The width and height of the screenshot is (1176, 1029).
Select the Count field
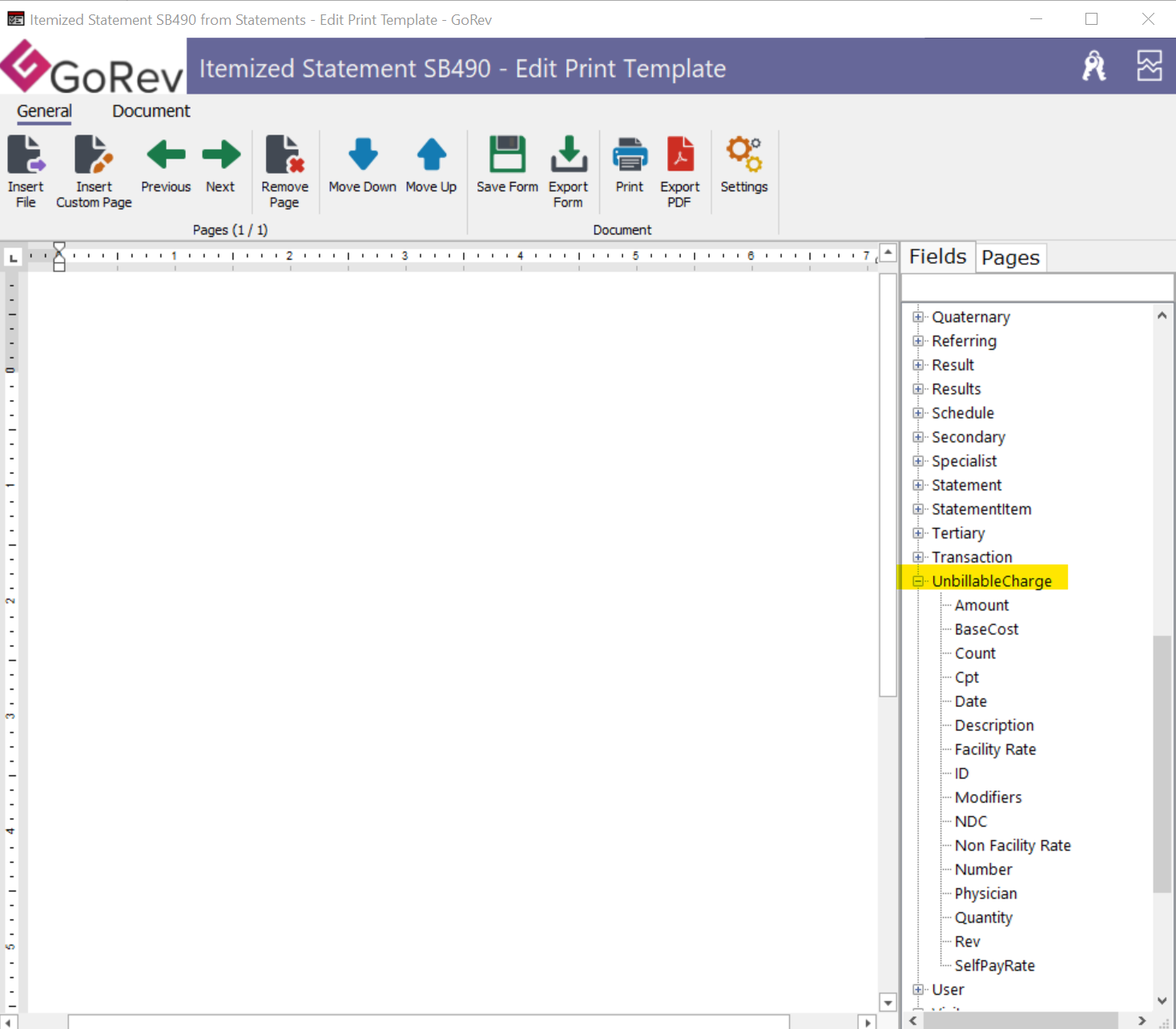coord(975,653)
